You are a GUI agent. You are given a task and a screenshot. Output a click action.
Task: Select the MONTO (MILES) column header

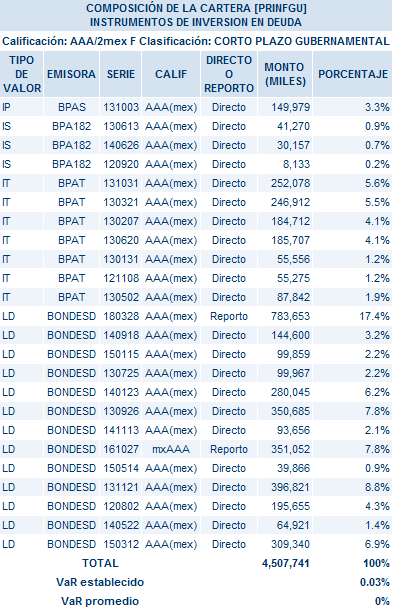(x=285, y=74)
